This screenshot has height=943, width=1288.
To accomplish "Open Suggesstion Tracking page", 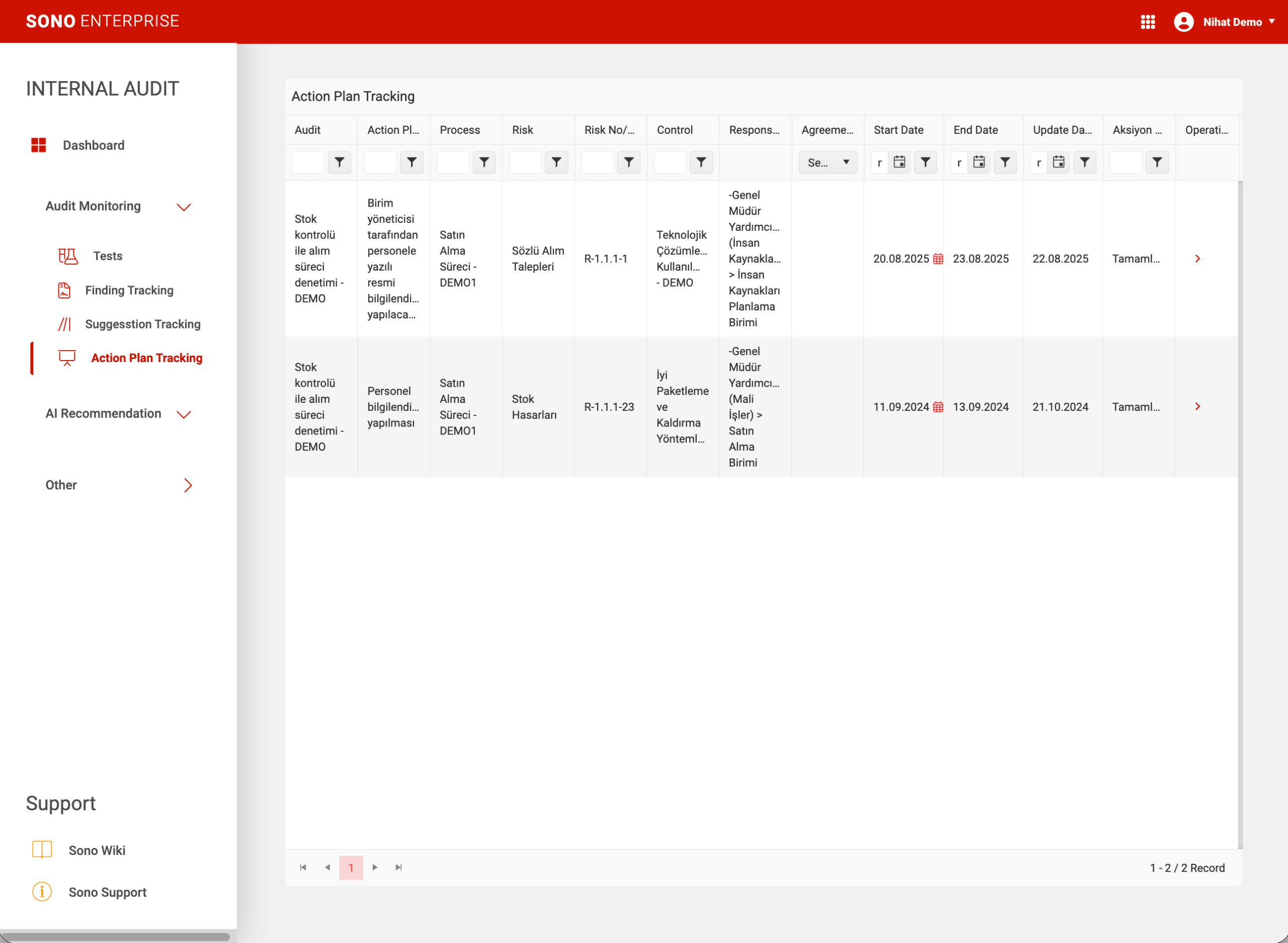I will tap(143, 324).
